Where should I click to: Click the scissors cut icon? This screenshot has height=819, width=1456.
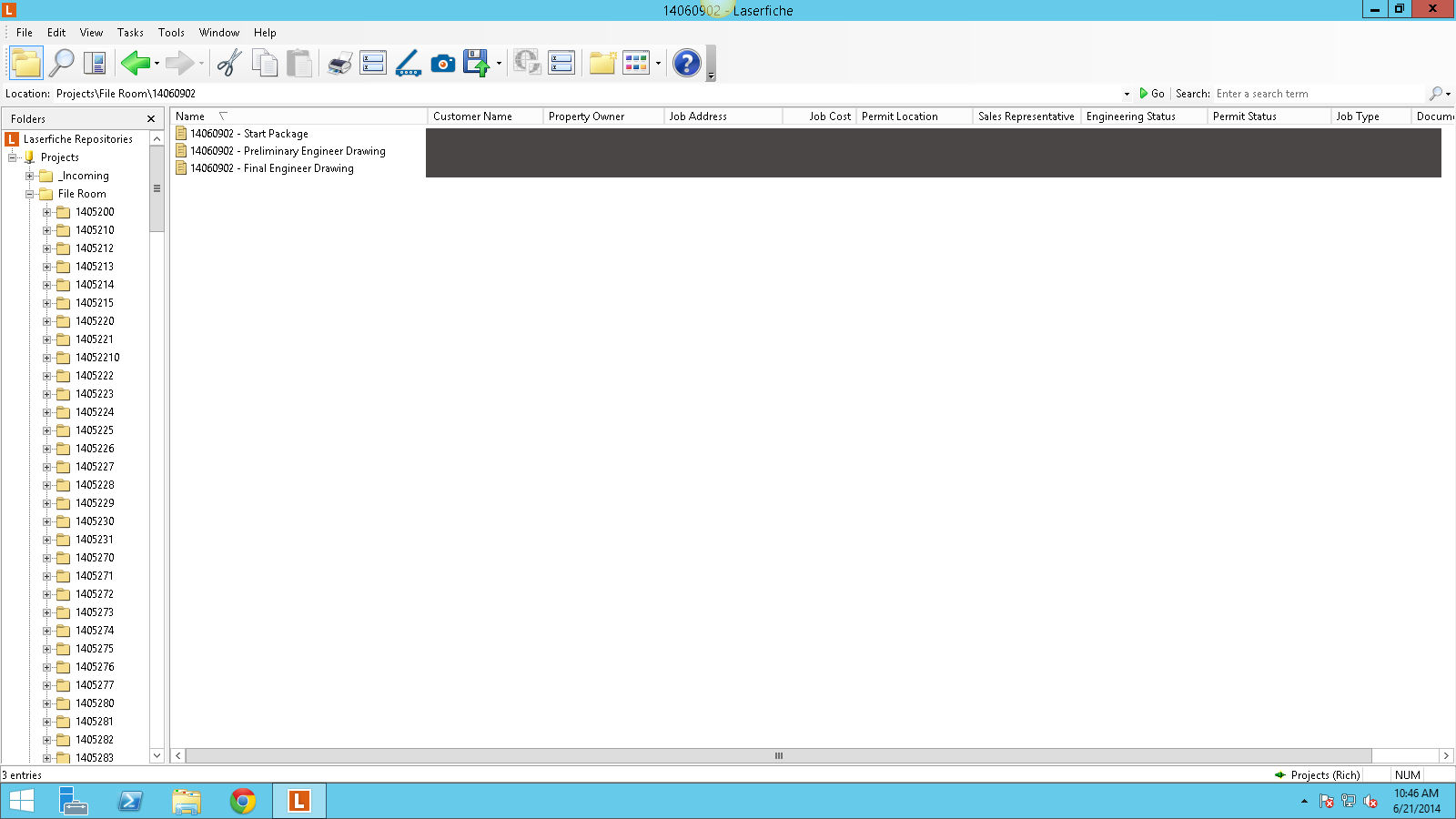point(229,63)
